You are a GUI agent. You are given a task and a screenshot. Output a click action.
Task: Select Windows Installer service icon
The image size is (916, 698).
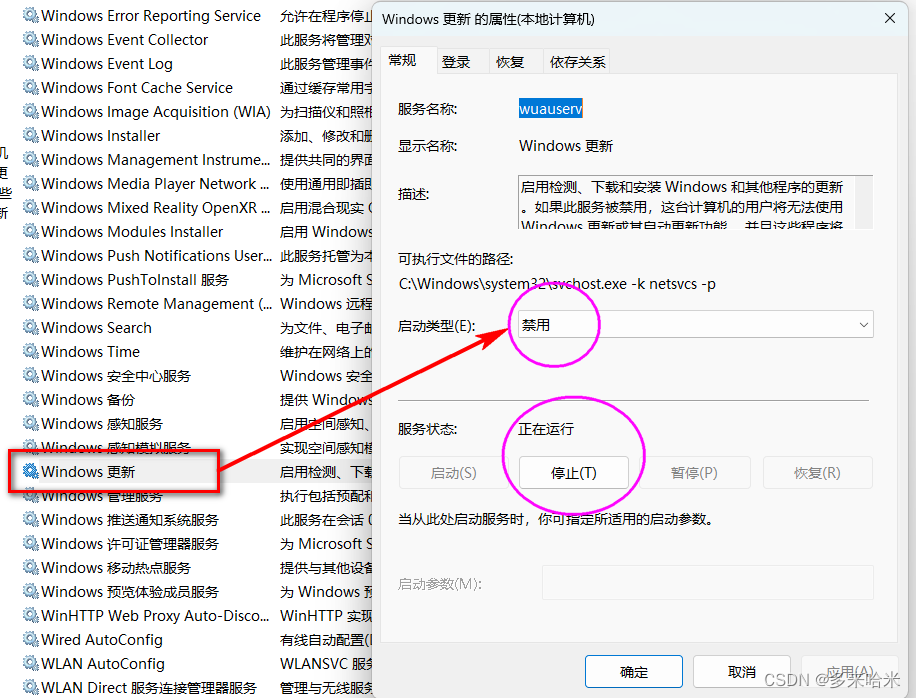pyautogui.click(x=30, y=135)
